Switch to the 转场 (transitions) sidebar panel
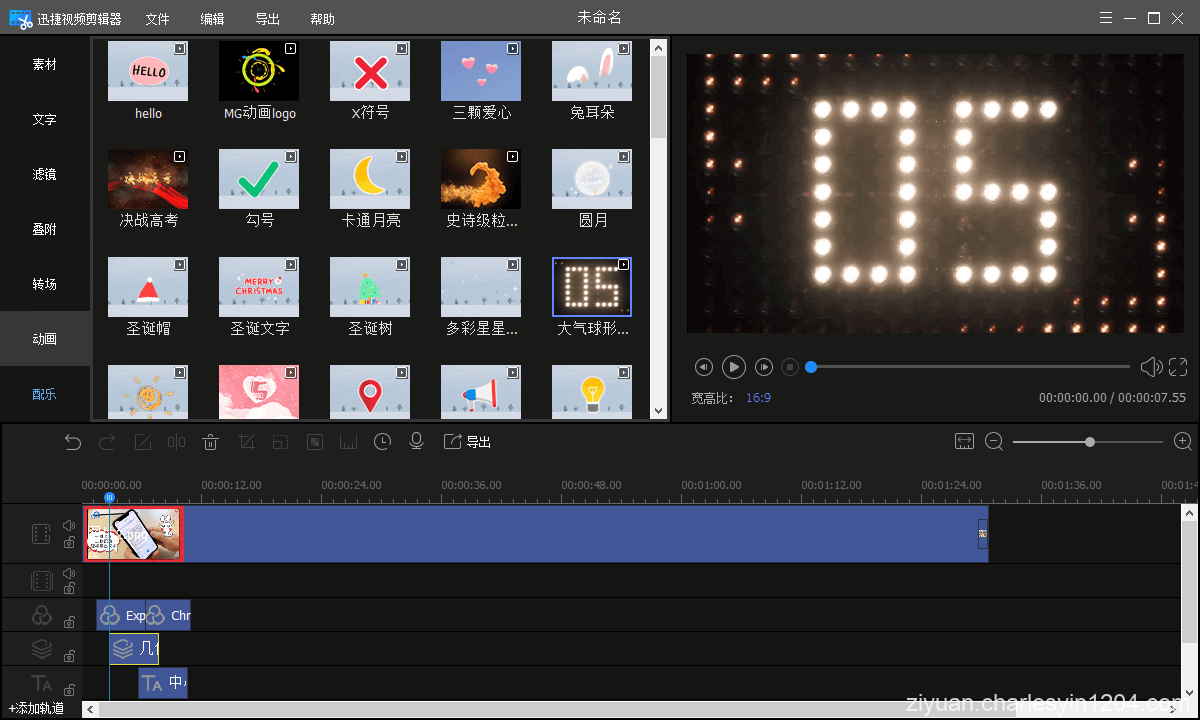Image resolution: width=1200 pixels, height=720 pixels. pos(44,284)
